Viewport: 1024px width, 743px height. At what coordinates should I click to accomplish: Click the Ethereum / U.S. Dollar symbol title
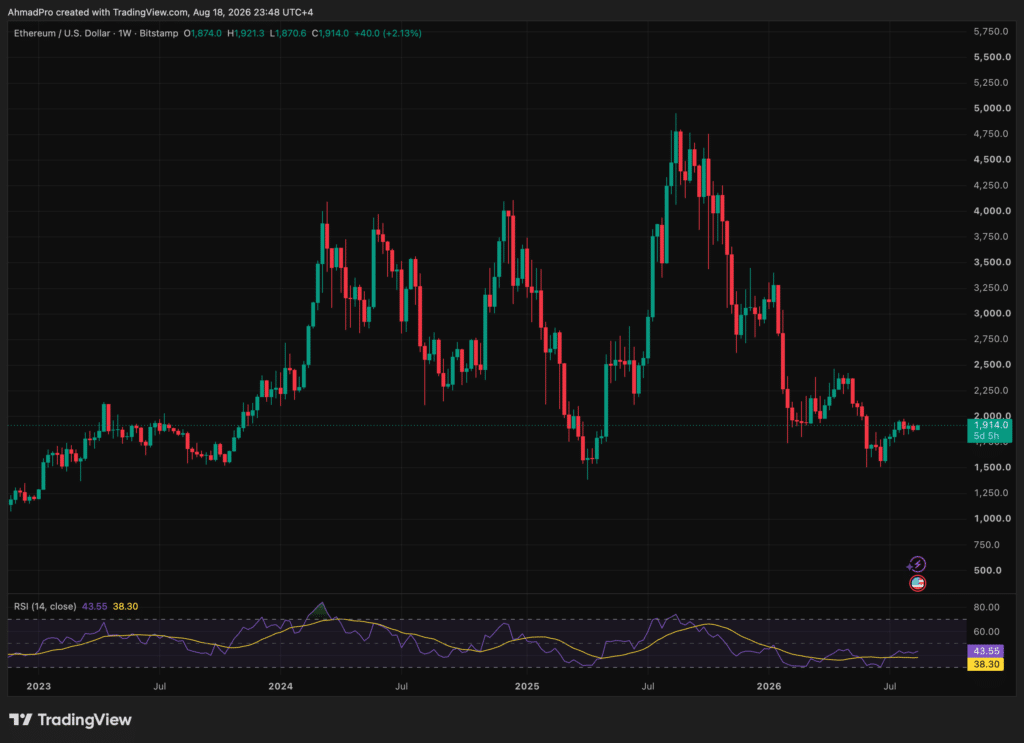[62, 33]
